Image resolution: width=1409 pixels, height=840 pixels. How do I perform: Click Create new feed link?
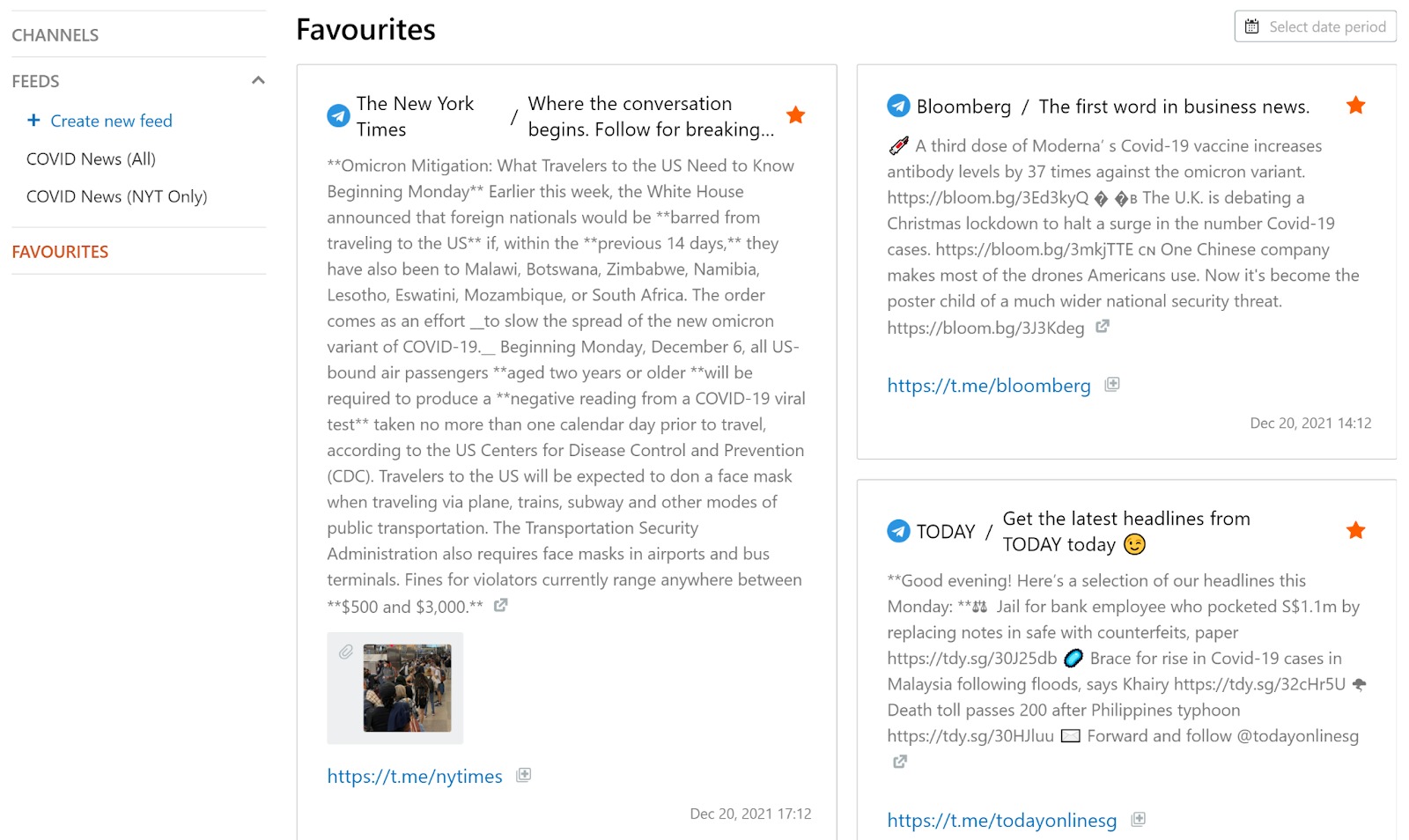click(x=111, y=122)
